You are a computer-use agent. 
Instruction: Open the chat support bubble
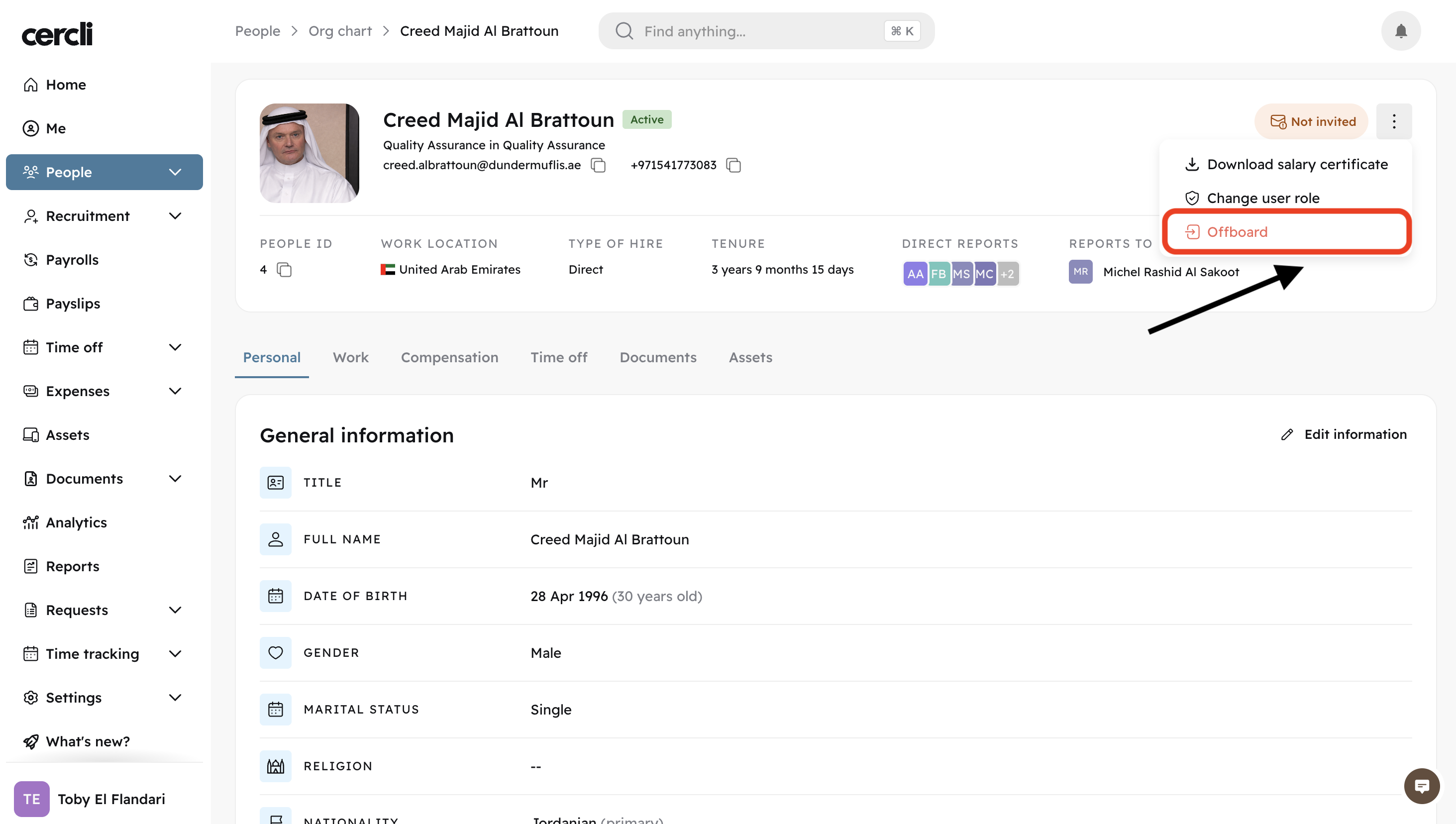pyautogui.click(x=1421, y=786)
